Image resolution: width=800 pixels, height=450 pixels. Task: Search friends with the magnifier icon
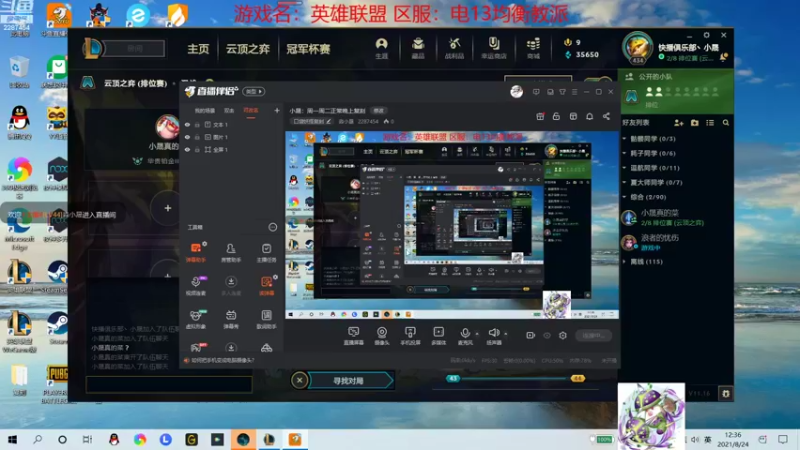[x=726, y=123]
